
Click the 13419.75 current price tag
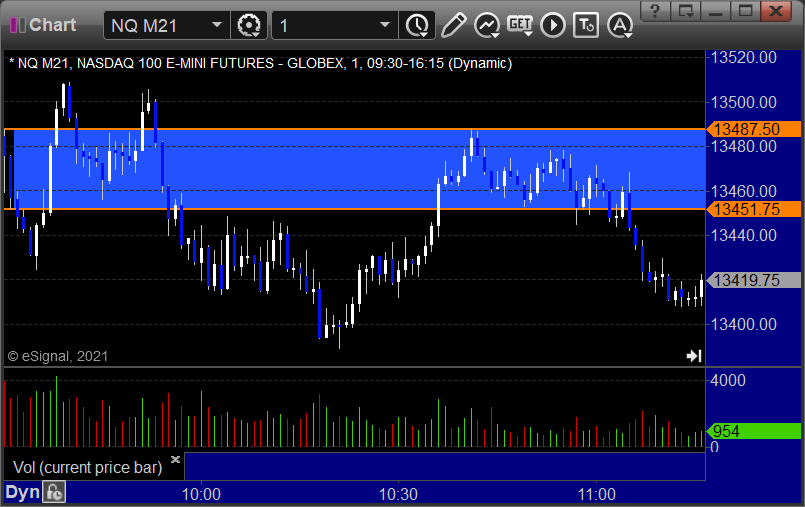(754, 280)
